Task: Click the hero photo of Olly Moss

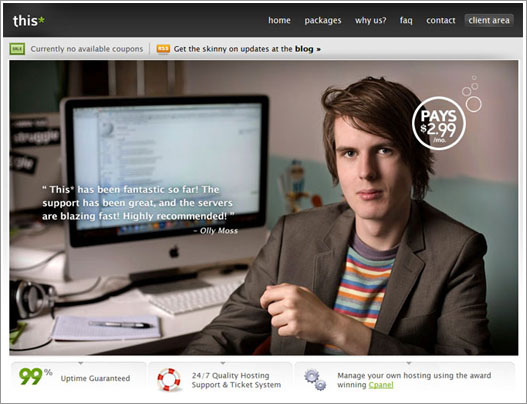Action: tap(264, 208)
